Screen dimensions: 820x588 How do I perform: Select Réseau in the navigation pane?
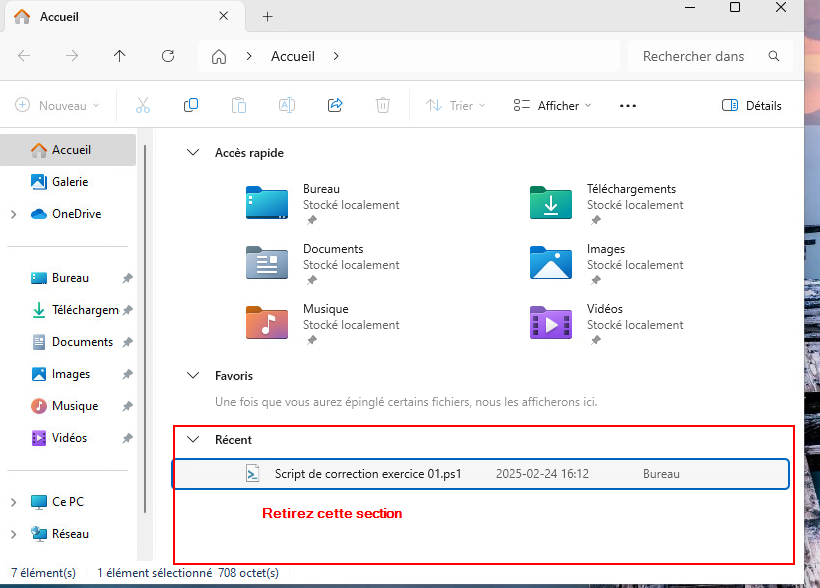70,534
